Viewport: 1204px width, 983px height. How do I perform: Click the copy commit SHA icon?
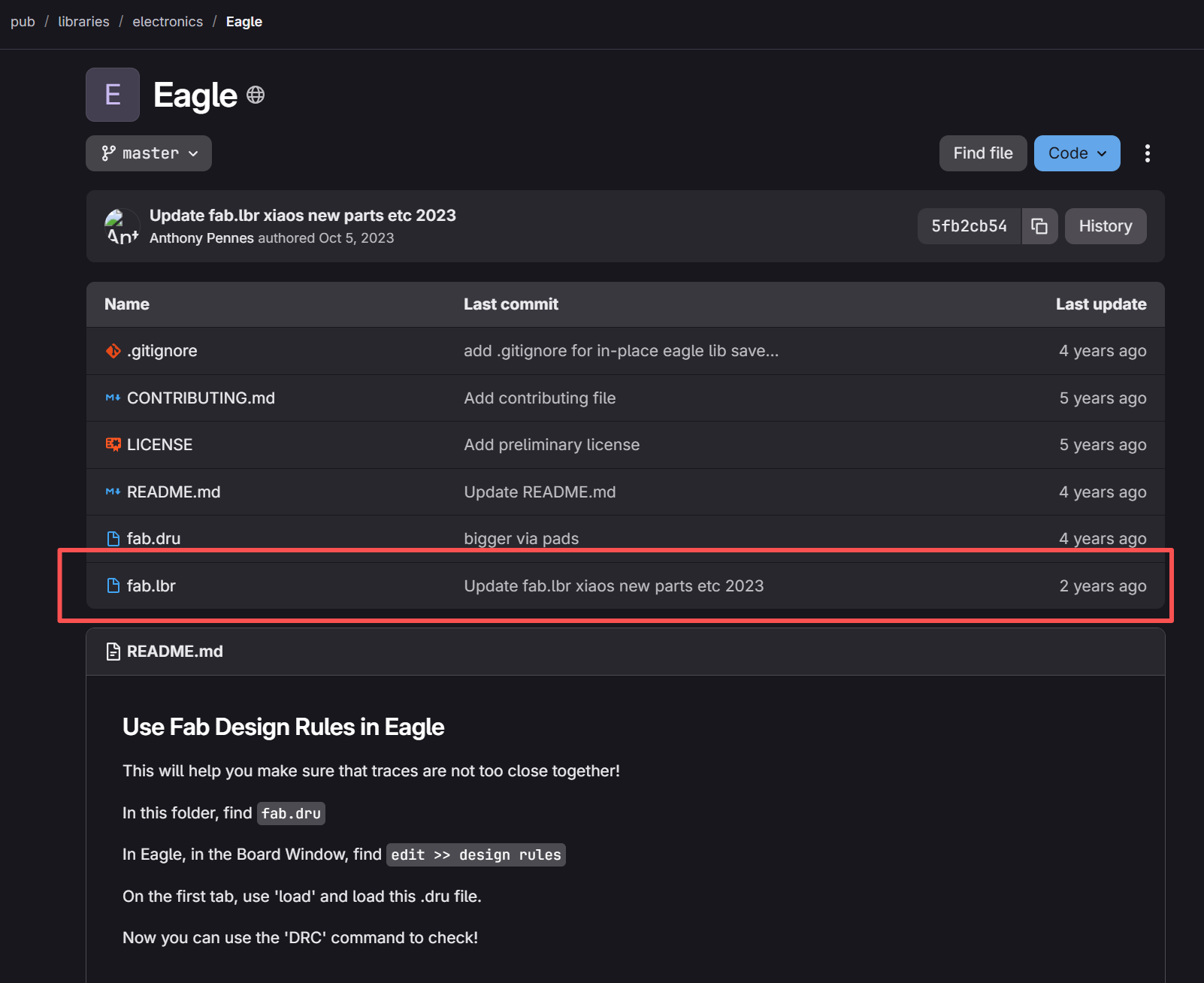pyautogui.click(x=1039, y=226)
